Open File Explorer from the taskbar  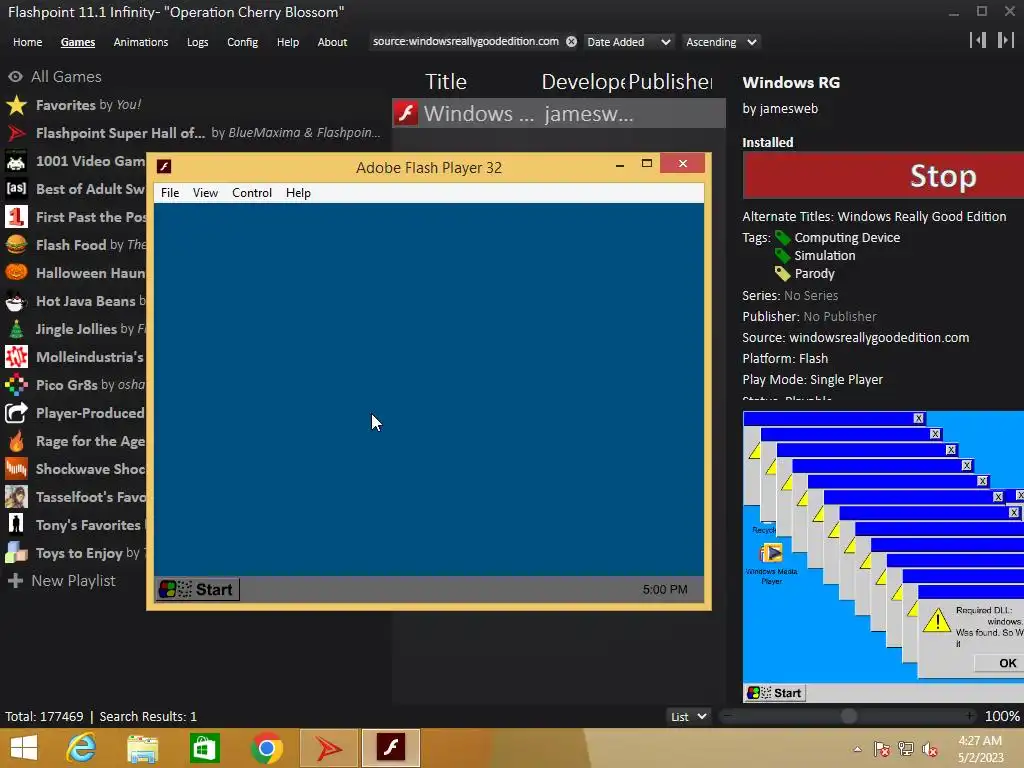tap(142, 749)
